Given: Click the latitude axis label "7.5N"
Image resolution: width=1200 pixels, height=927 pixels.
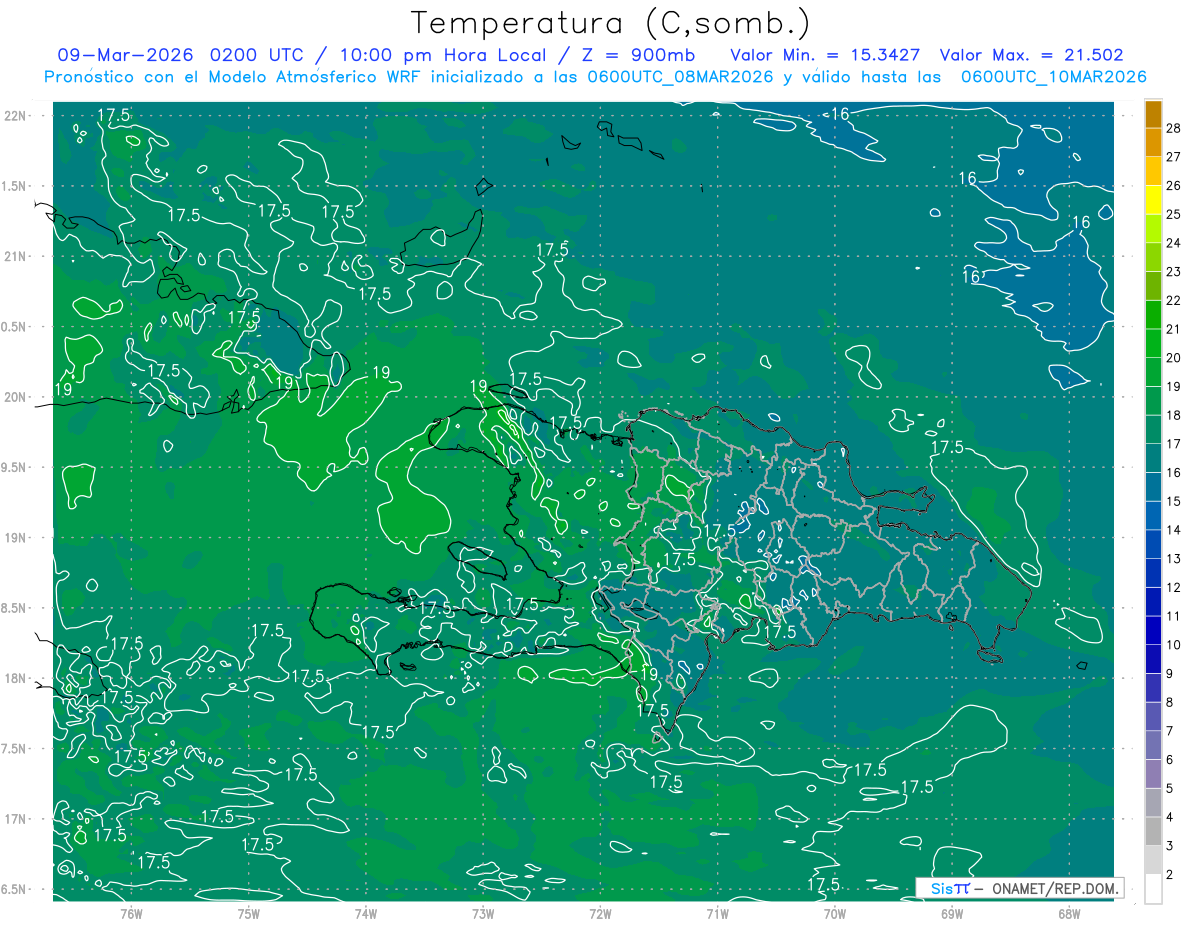Looking at the screenshot, I should [x=14, y=749].
